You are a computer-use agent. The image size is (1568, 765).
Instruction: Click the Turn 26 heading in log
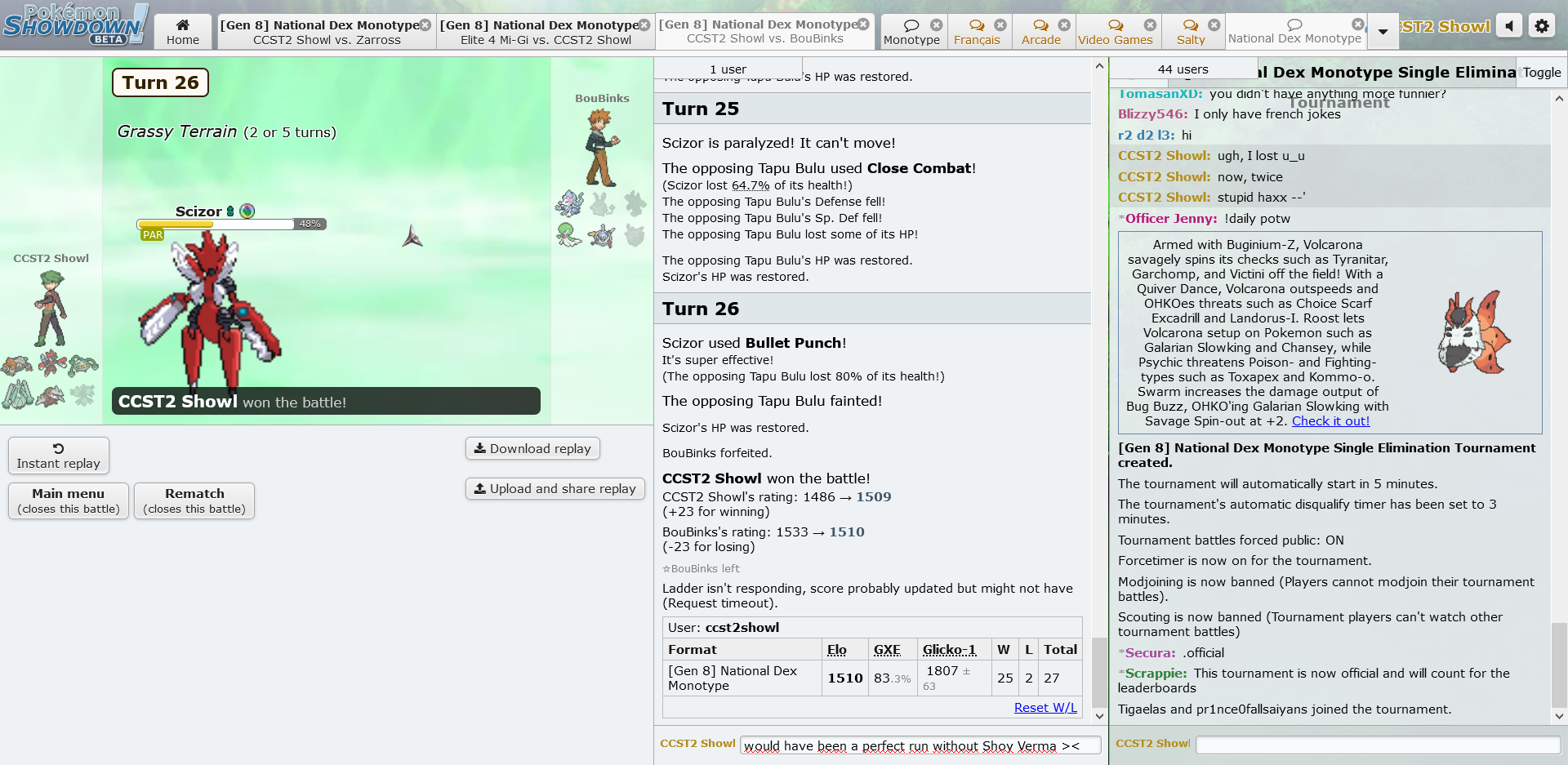tap(701, 309)
